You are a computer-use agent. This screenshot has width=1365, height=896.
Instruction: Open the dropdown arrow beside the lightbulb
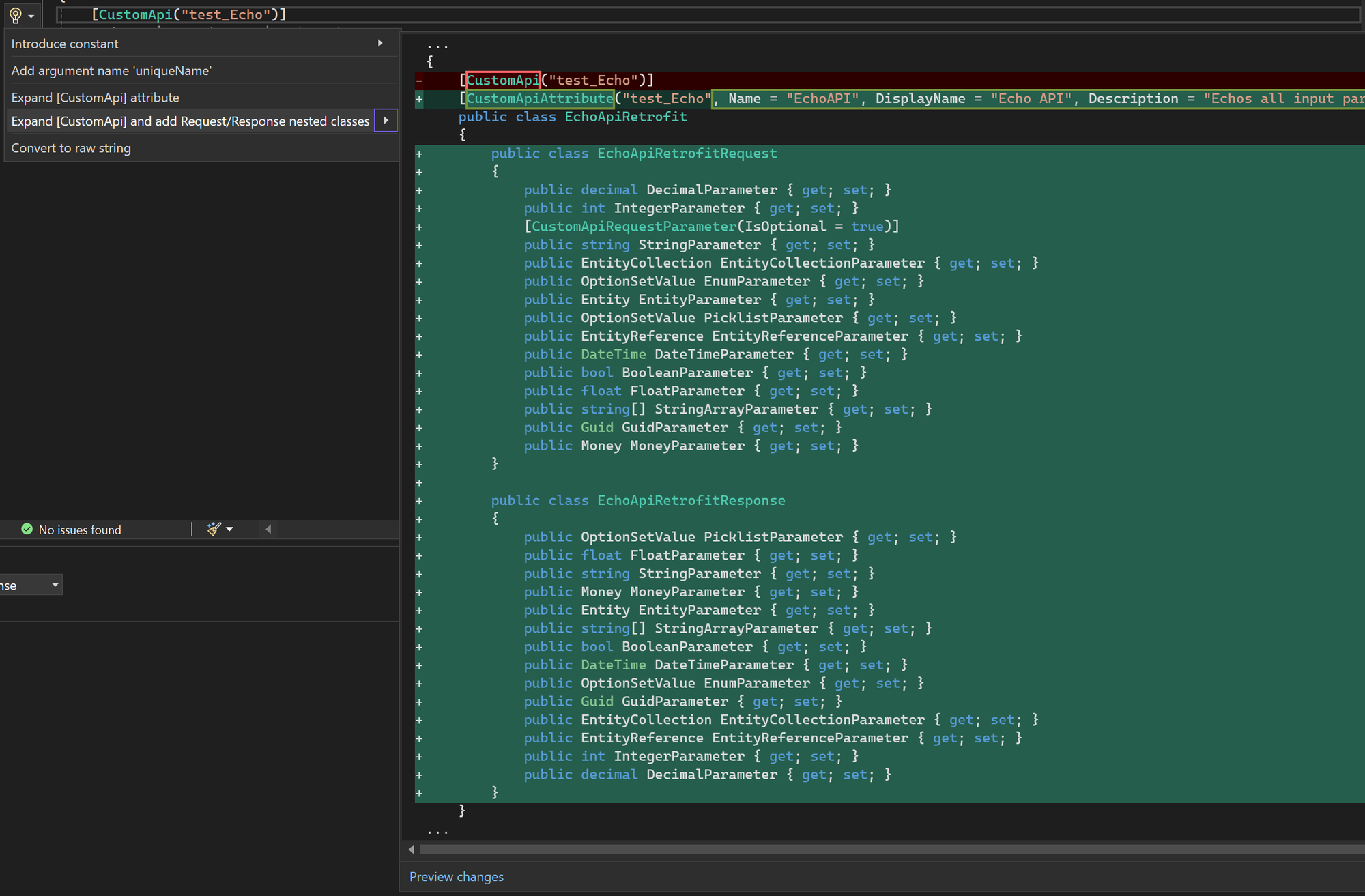click(x=31, y=16)
